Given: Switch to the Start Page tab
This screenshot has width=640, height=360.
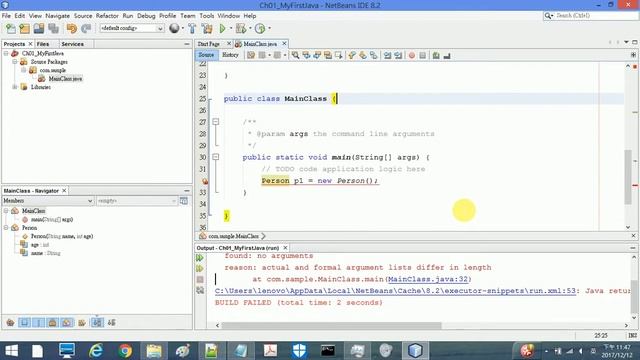Looking at the screenshot, I should pyautogui.click(x=209, y=44).
